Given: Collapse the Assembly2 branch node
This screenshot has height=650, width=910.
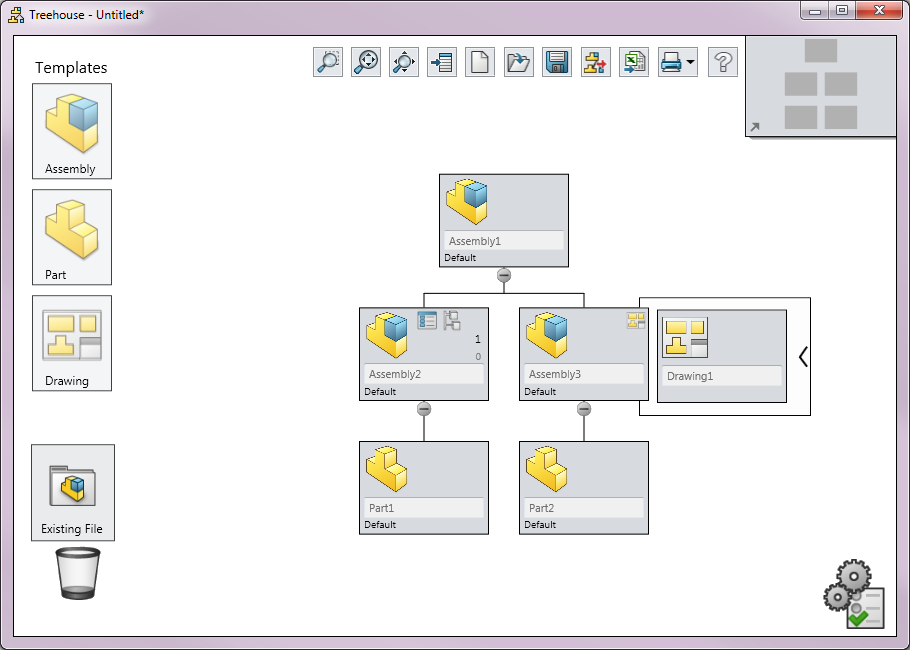Looking at the screenshot, I should point(424,409).
